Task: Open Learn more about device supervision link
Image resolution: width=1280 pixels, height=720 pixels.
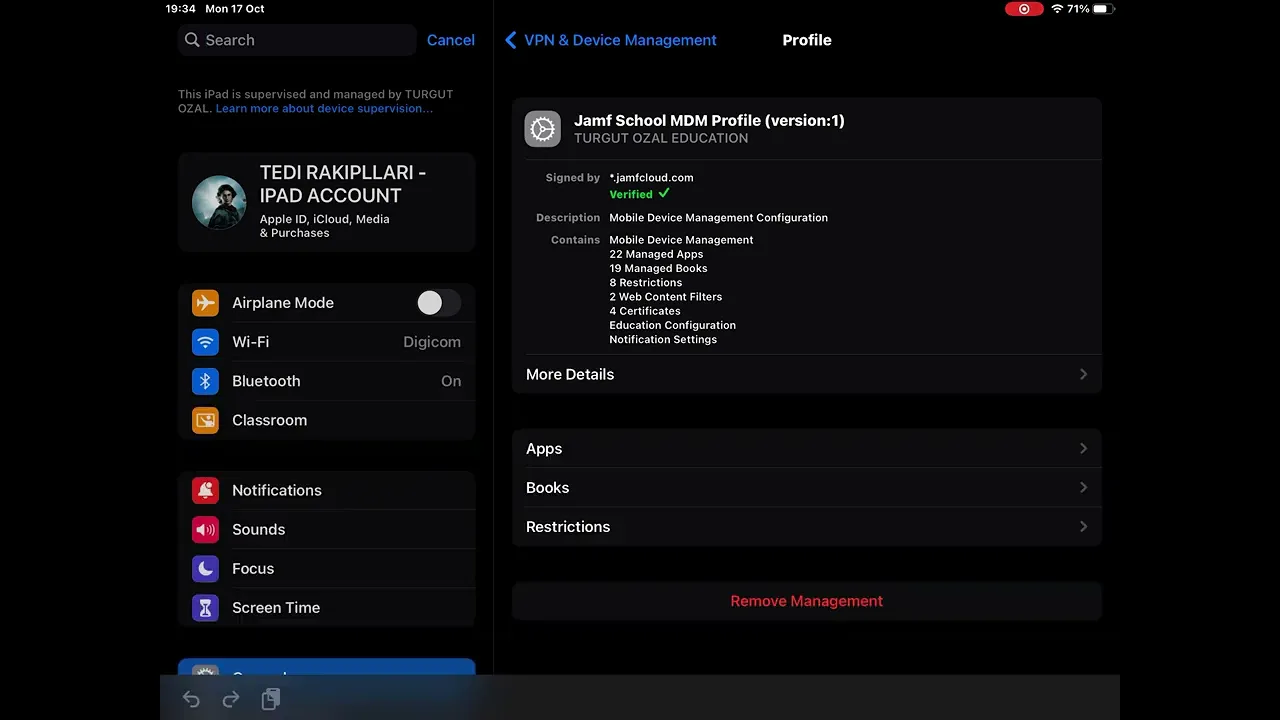Action: pos(324,108)
